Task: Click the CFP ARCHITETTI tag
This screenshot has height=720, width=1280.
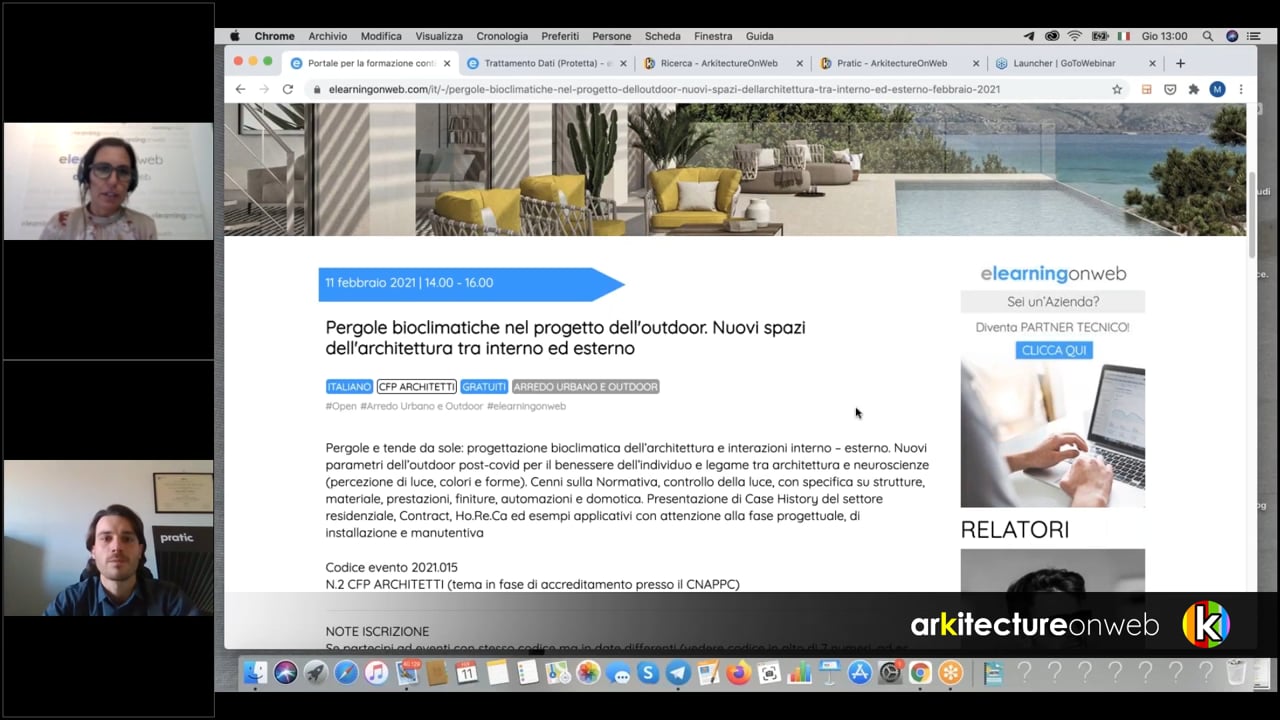Action: pos(417,387)
